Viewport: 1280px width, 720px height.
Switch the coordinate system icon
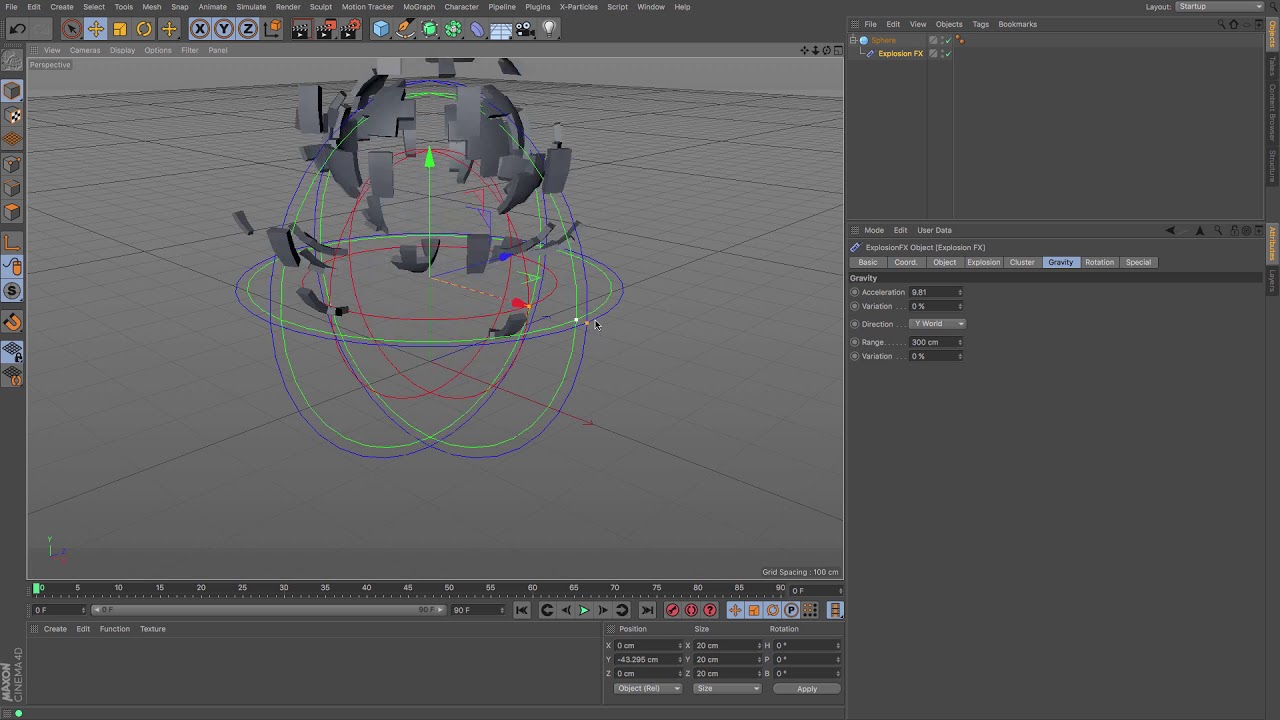click(272, 29)
